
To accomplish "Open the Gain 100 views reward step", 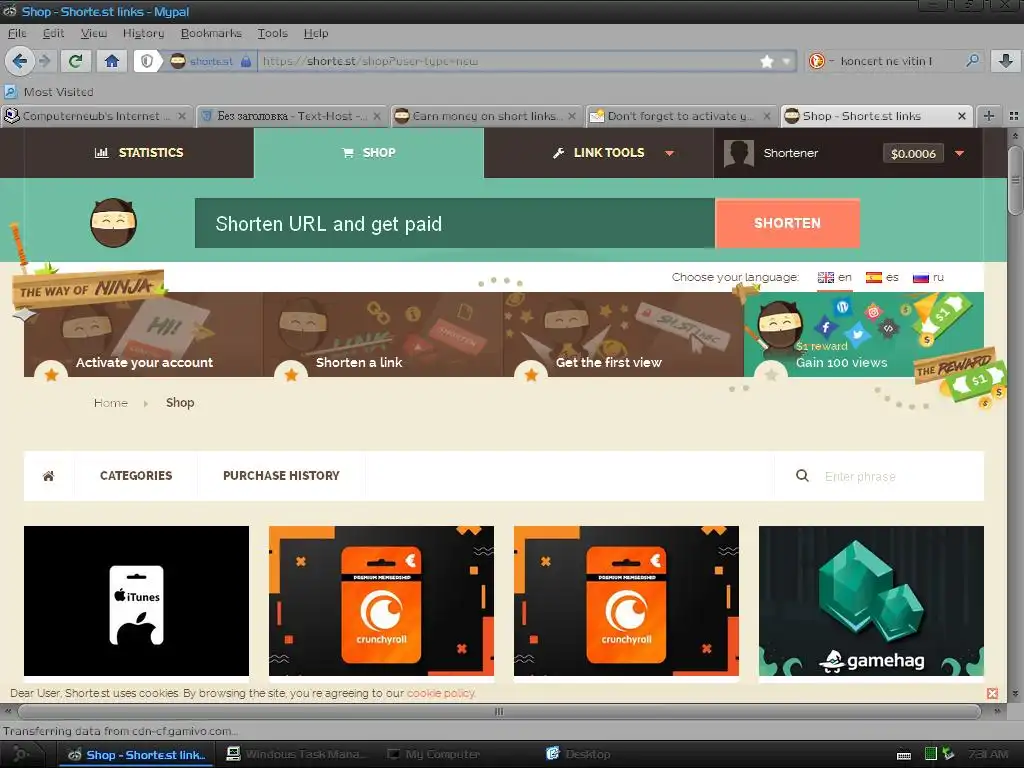I will (x=863, y=334).
